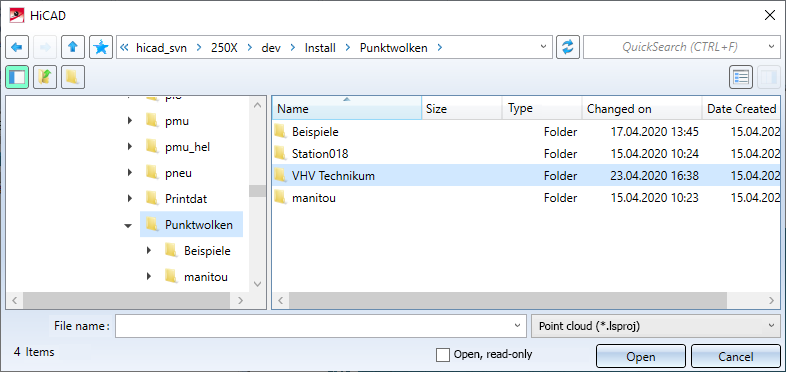Click the file list horizontal scrollbar

click(x=508, y=301)
